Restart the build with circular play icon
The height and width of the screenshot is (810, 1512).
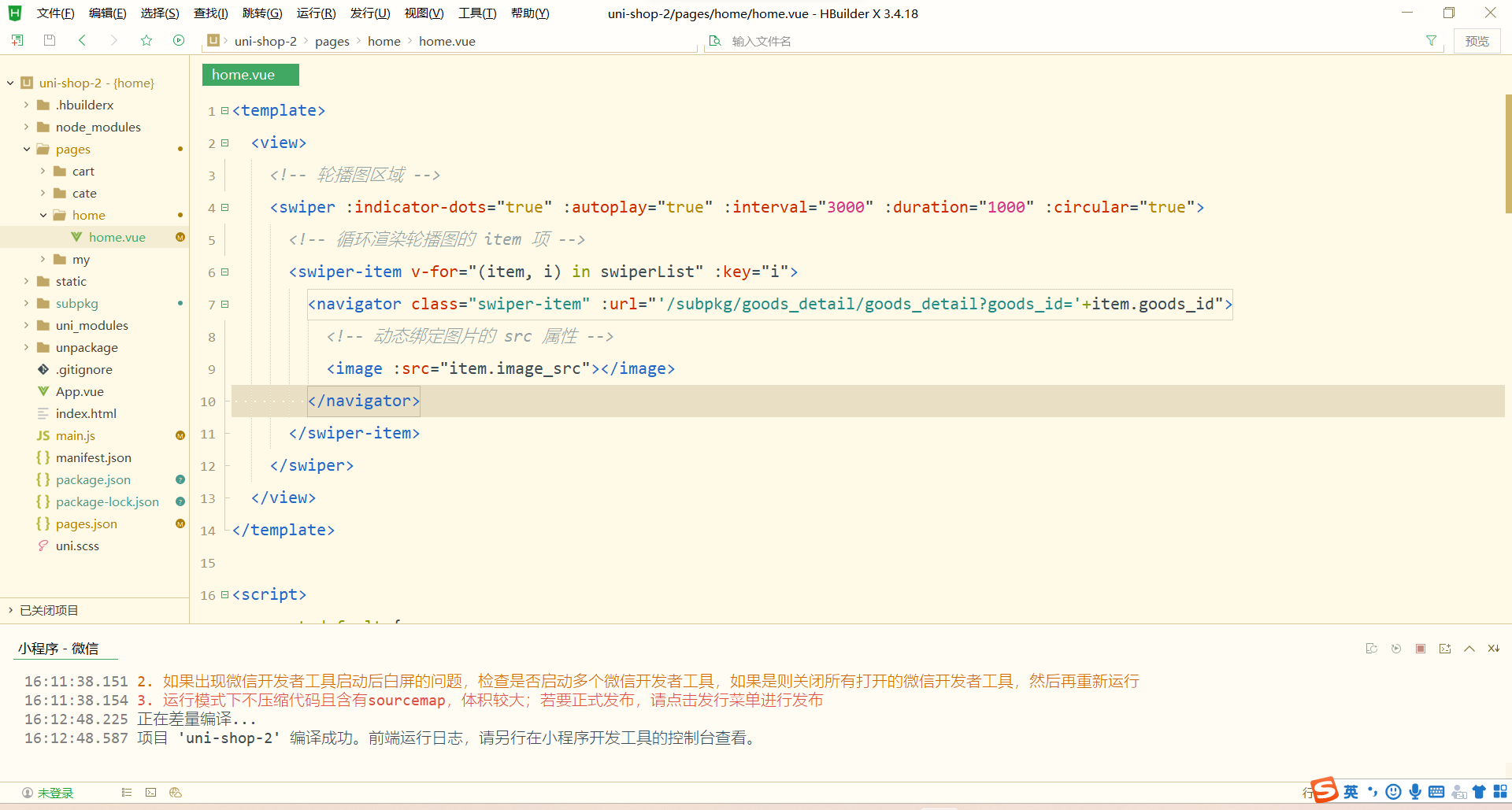pyautogui.click(x=1397, y=648)
